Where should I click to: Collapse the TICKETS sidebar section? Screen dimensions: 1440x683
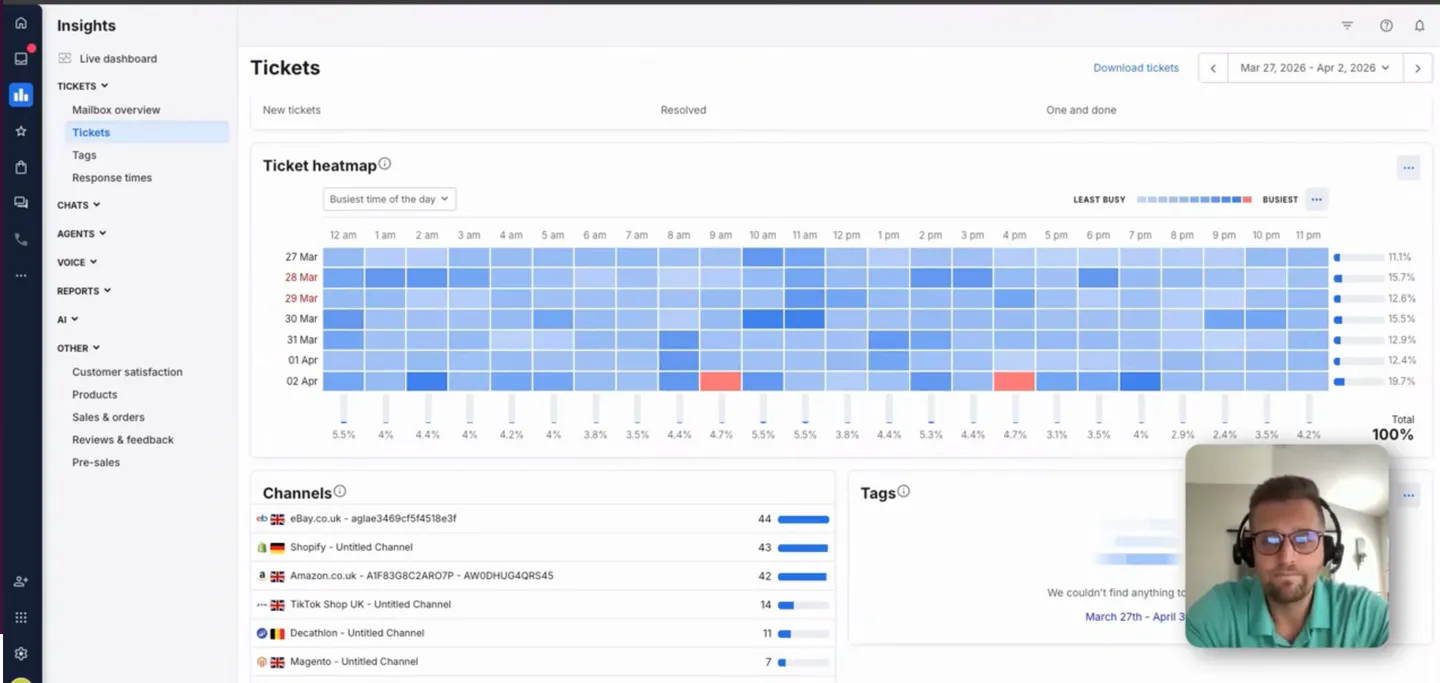83,86
